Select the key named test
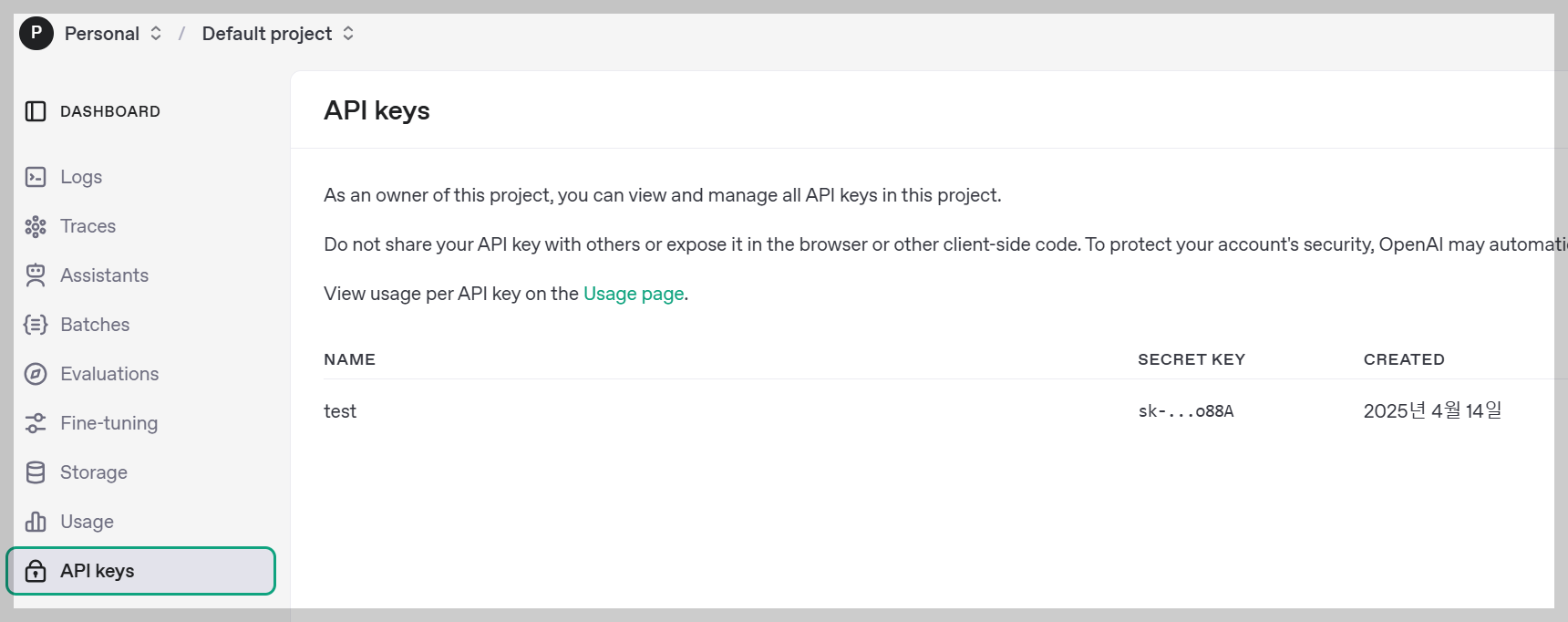Screen dimensions: 1568x622 coord(340,411)
